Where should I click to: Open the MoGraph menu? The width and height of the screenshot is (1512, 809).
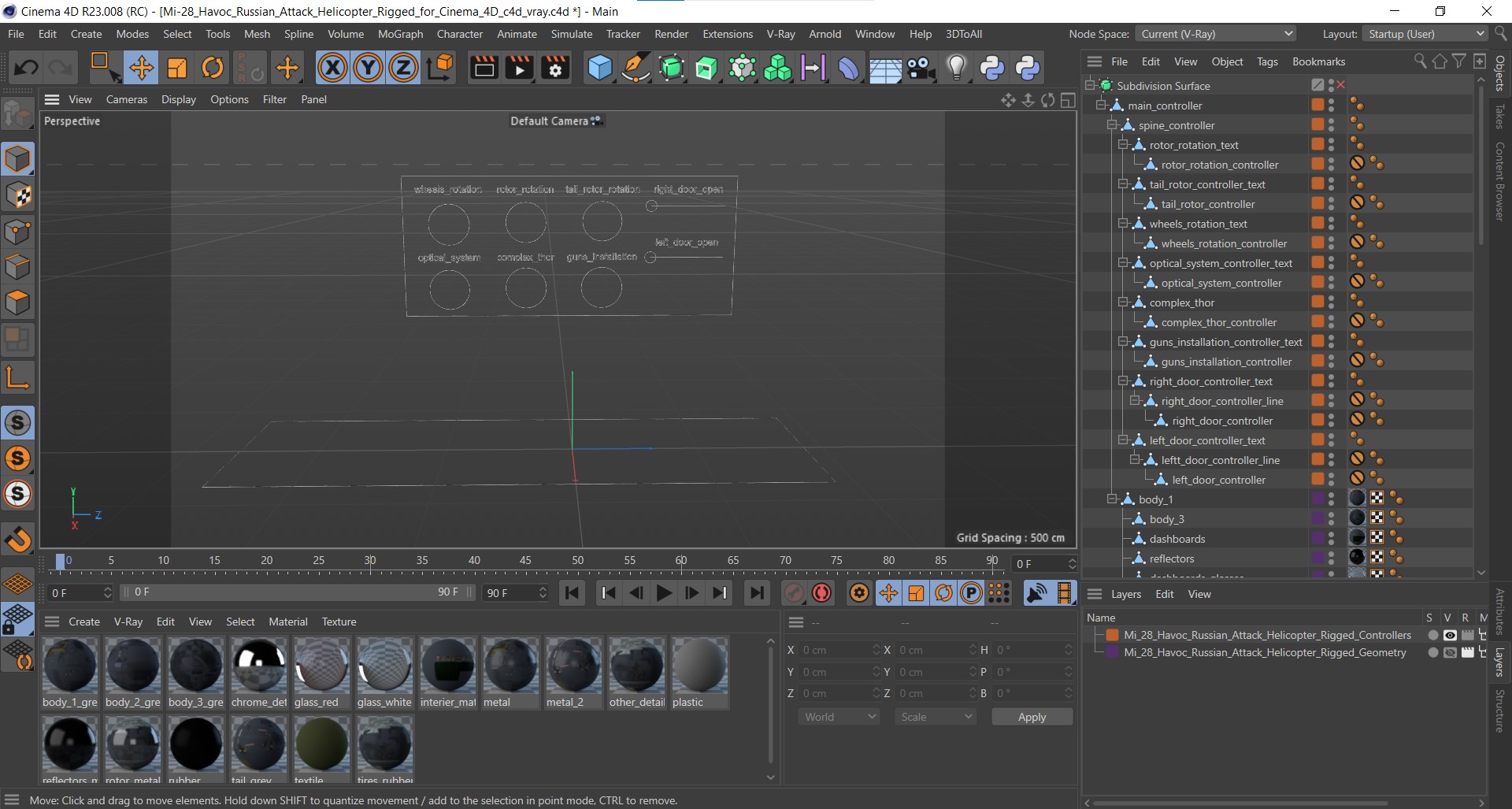pyautogui.click(x=400, y=34)
